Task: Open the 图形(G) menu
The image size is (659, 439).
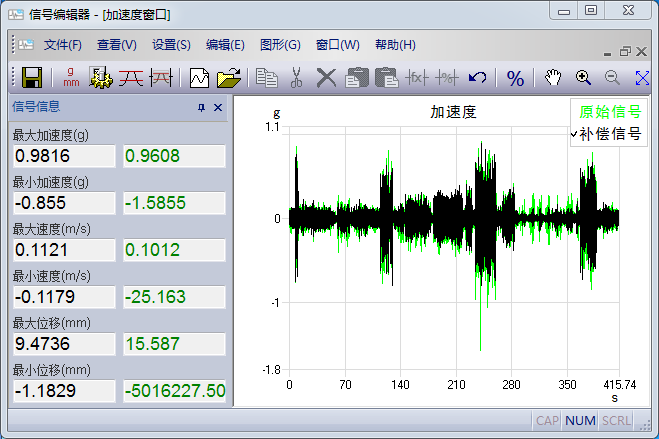Action: (279, 45)
